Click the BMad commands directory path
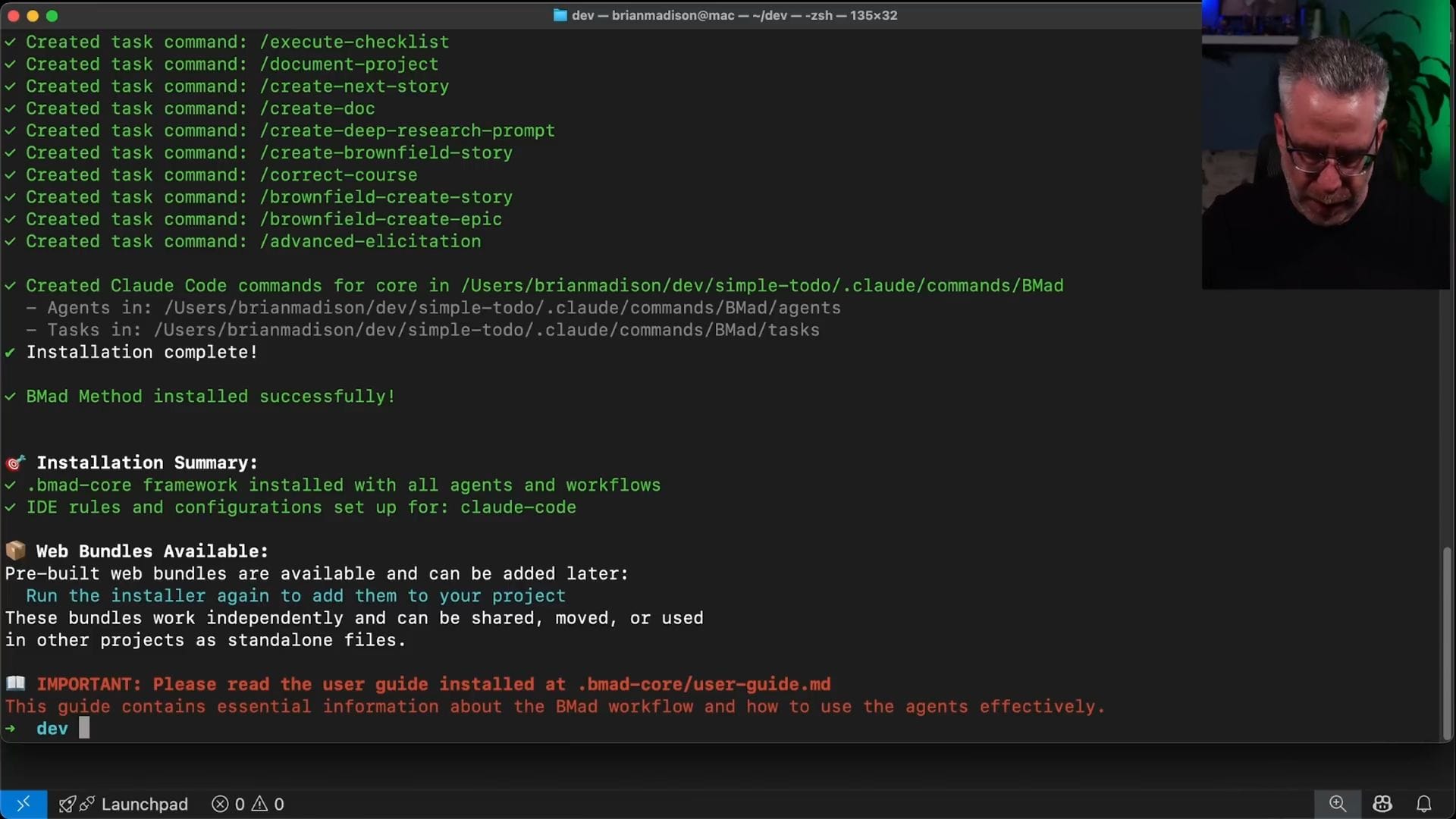The image size is (1456, 819). [x=761, y=286]
